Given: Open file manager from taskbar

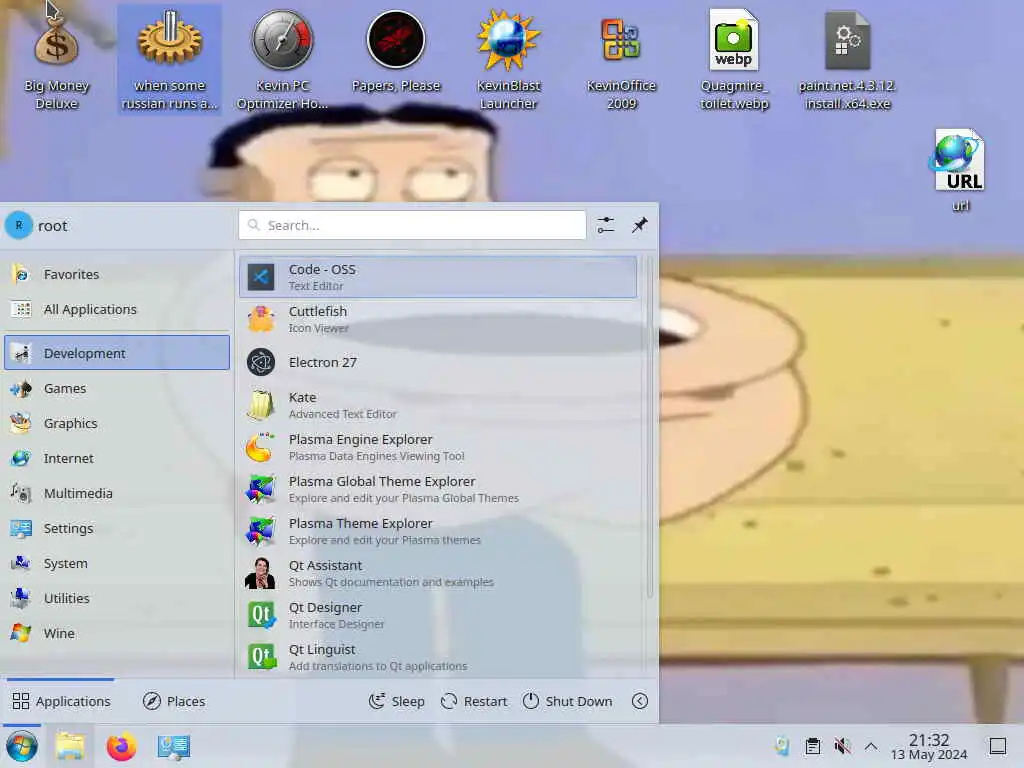Looking at the screenshot, I should tap(70, 746).
